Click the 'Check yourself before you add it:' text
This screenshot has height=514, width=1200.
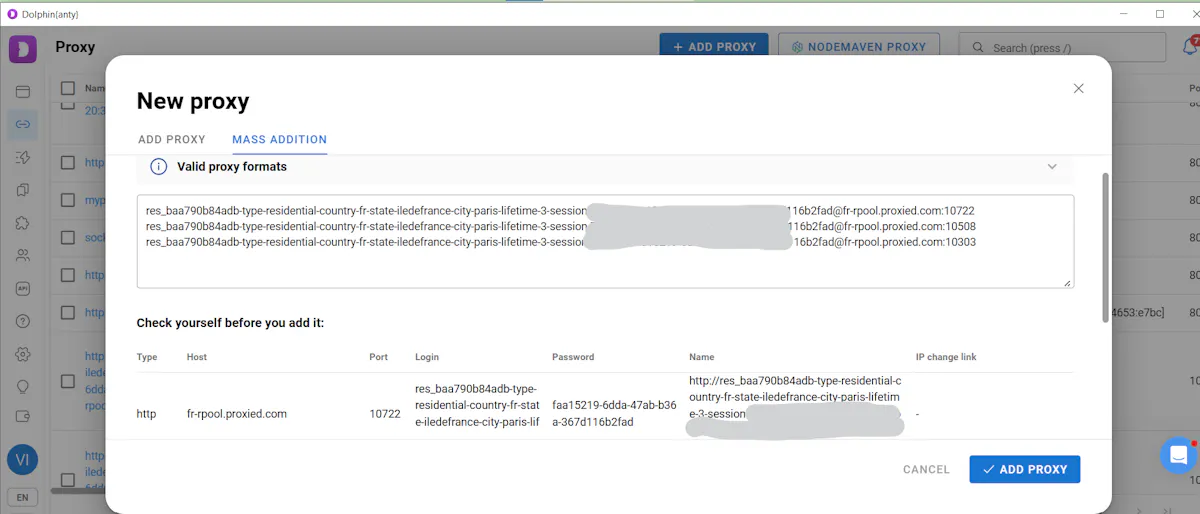click(x=230, y=323)
